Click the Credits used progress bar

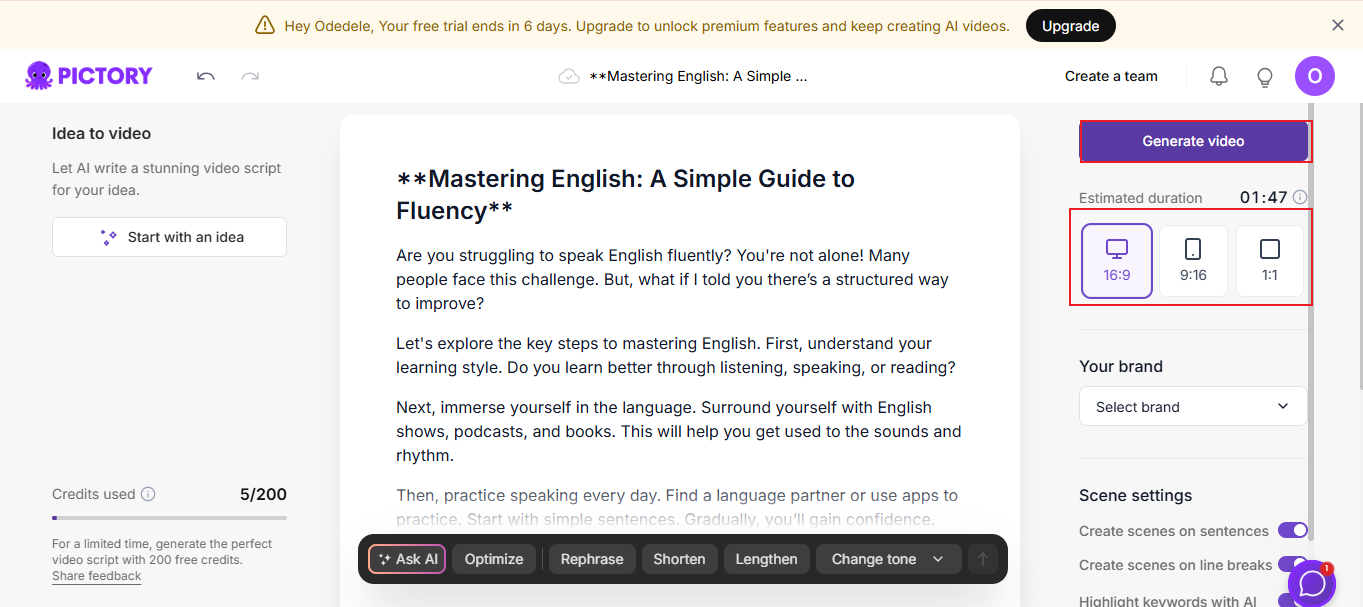pos(169,518)
